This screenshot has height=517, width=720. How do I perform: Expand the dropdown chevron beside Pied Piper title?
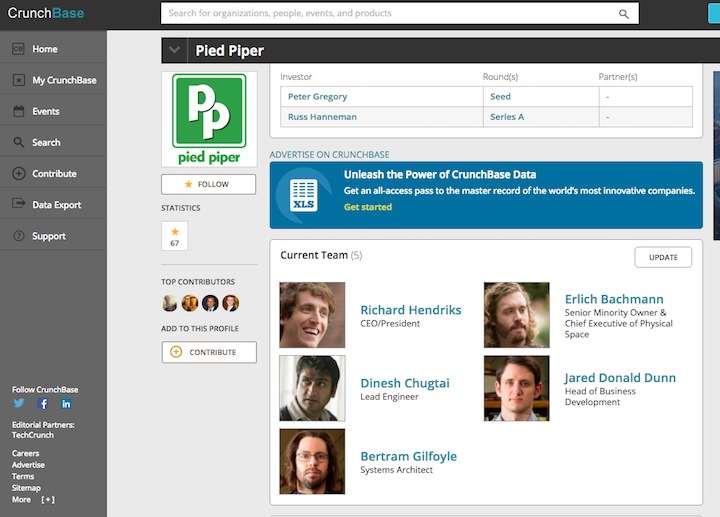[x=174, y=50]
